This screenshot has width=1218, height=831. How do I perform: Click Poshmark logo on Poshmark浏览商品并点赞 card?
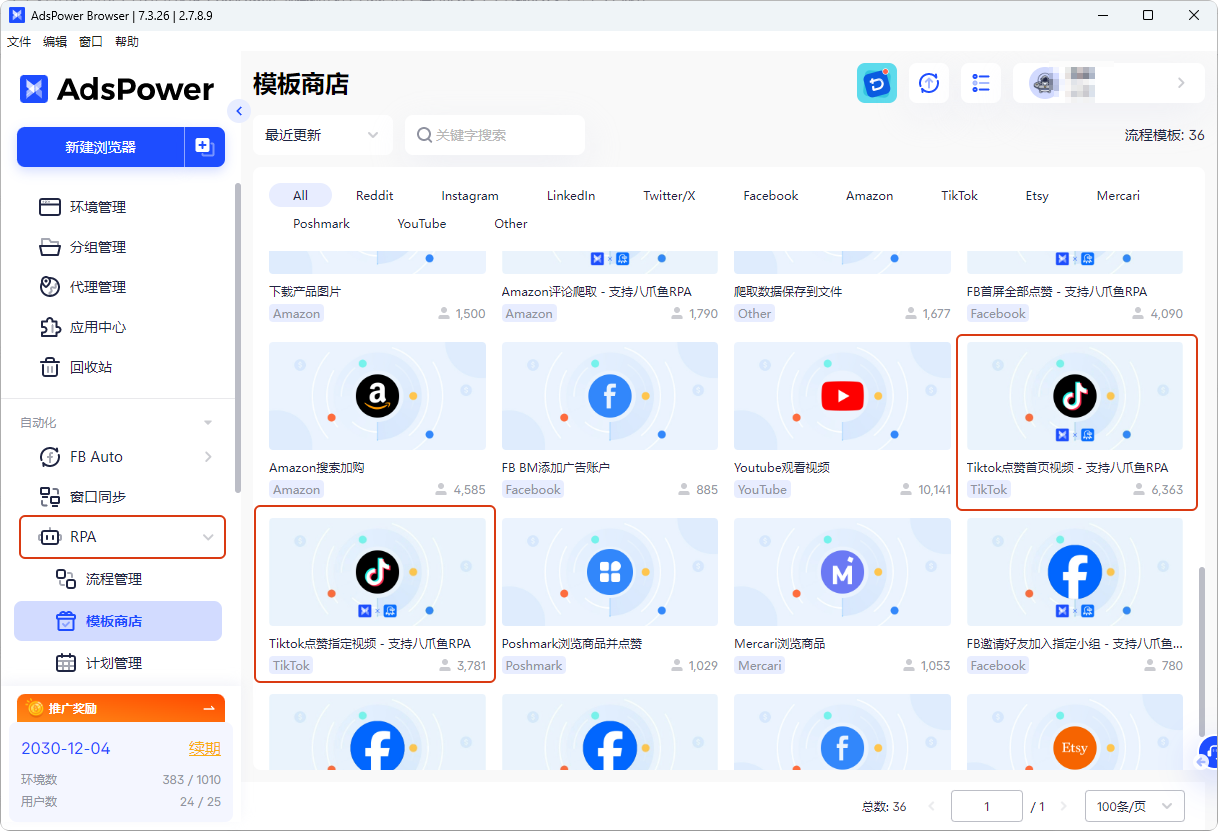pos(610,572)
